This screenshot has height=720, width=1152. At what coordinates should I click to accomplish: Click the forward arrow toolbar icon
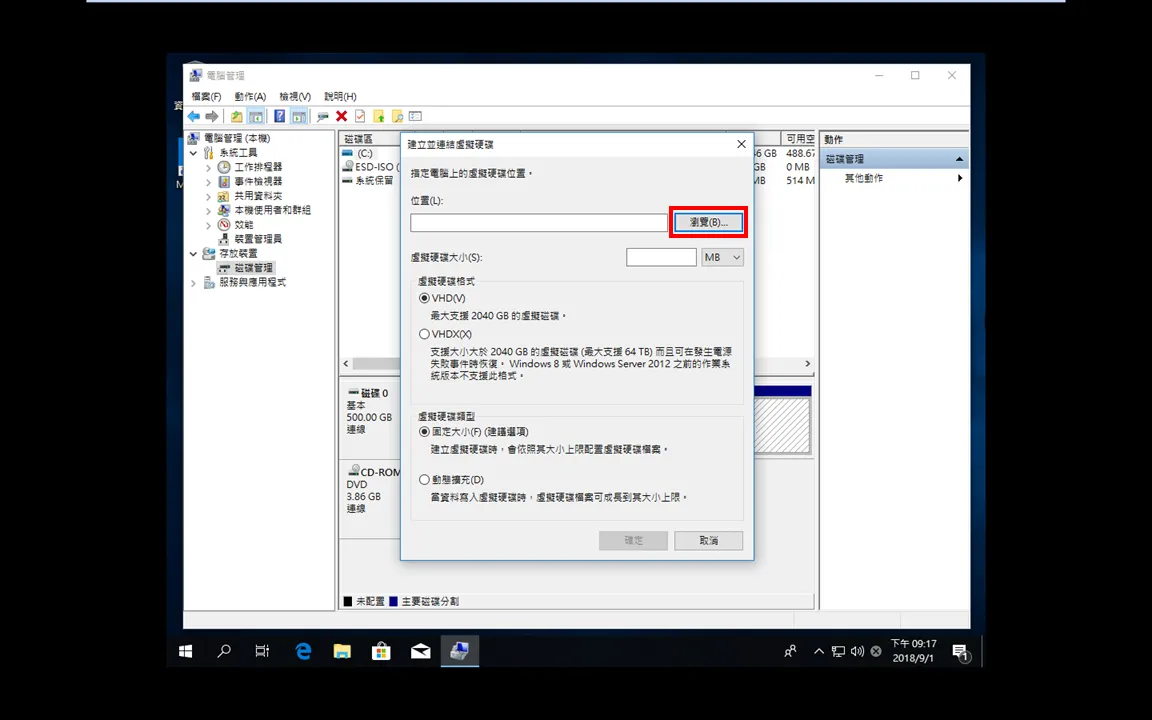pos(212,116)
